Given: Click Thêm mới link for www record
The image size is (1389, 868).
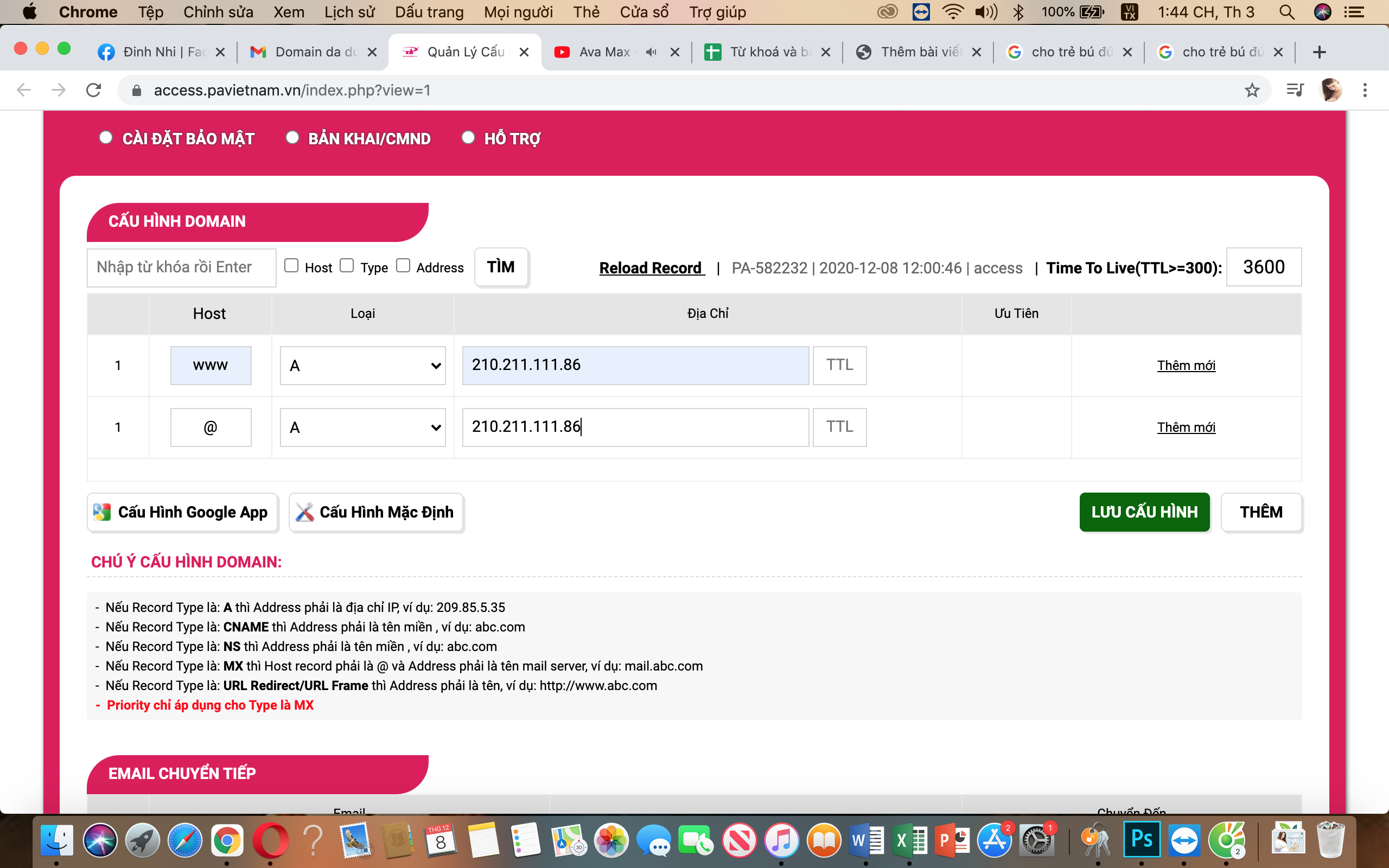Looking at the screenshot, I should 1185,365.
